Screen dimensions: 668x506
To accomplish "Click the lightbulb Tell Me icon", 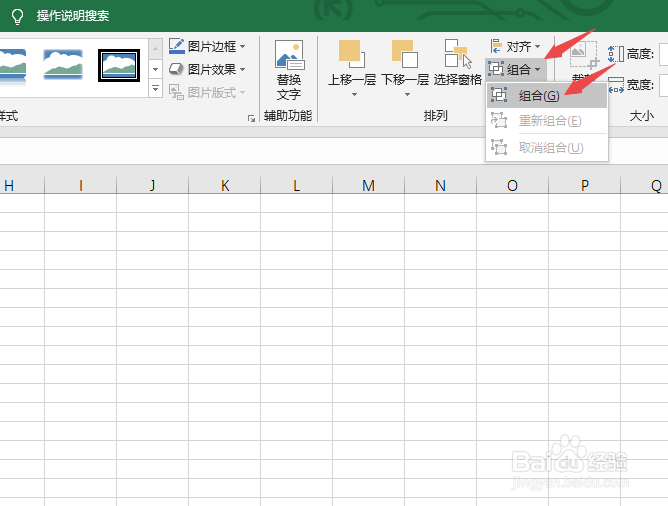I will point(17,16).
